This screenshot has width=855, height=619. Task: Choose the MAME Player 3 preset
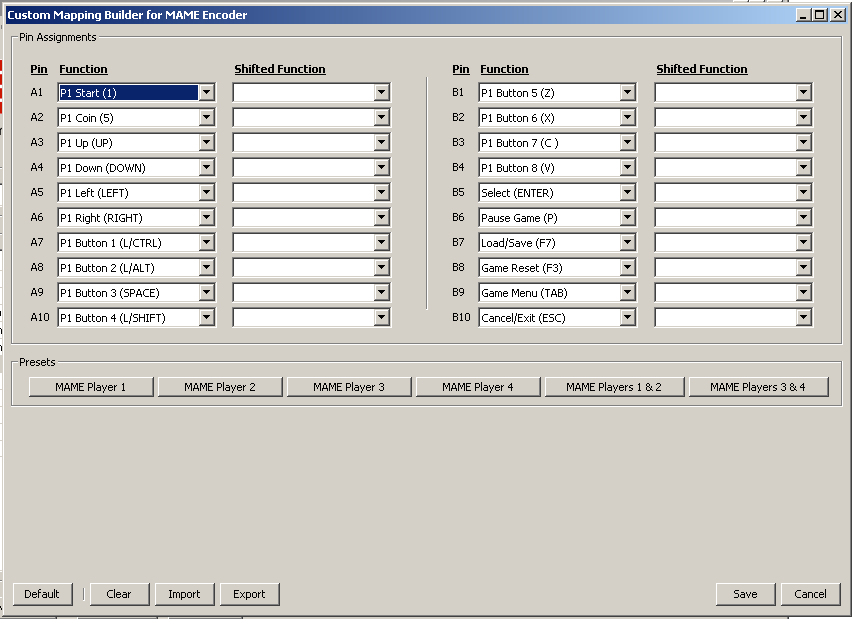[x=349, y=387]
